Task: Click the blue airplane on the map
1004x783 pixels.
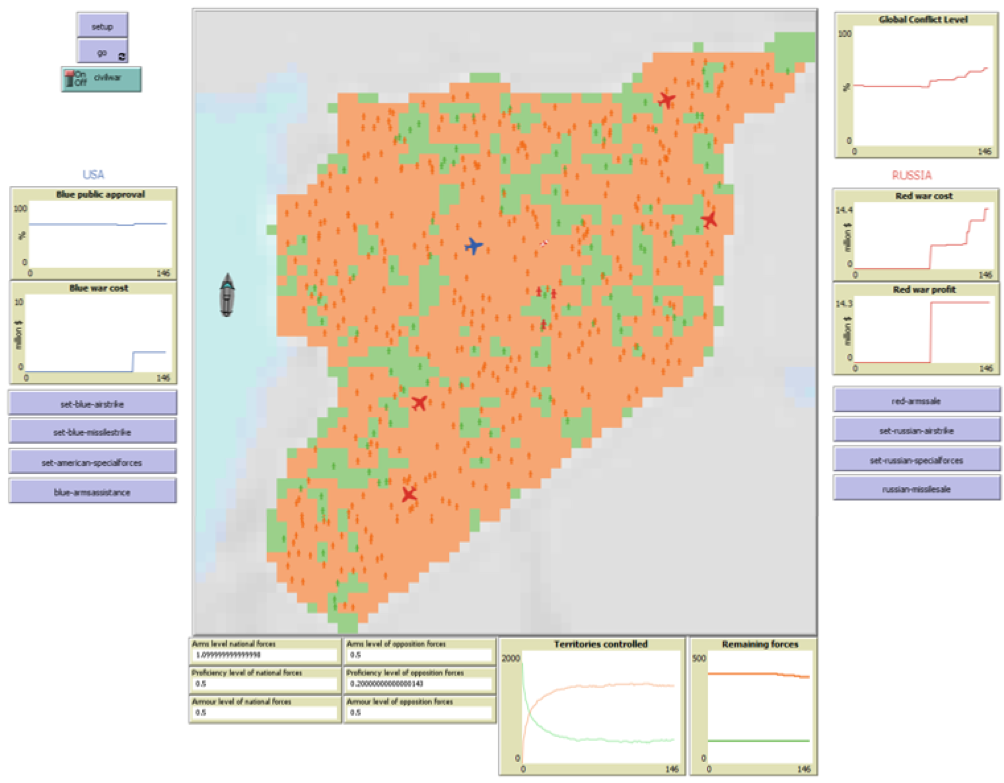Action: (474, 245)
